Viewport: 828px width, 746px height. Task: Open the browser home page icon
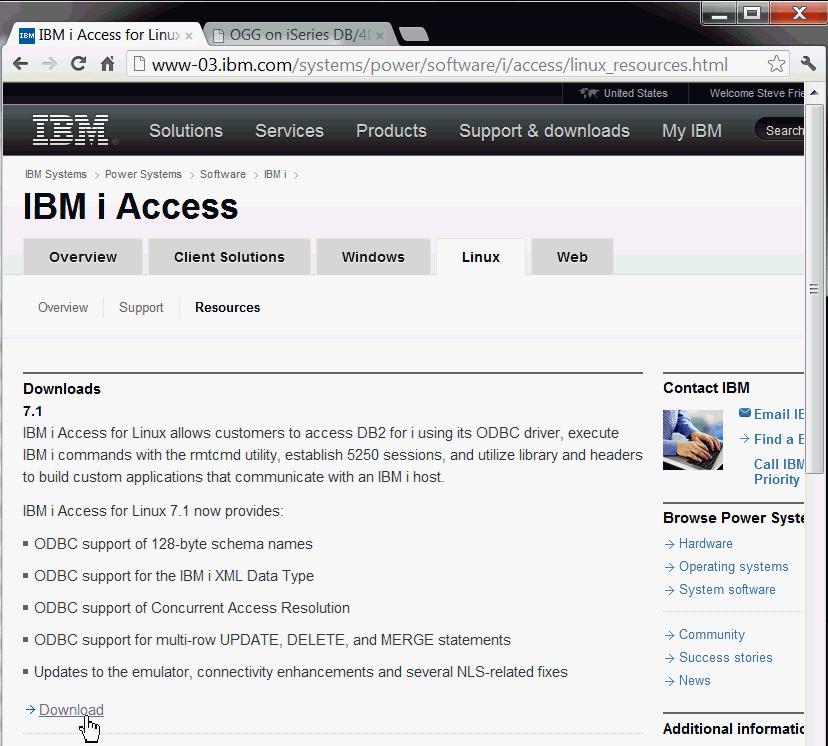point(108,64)
